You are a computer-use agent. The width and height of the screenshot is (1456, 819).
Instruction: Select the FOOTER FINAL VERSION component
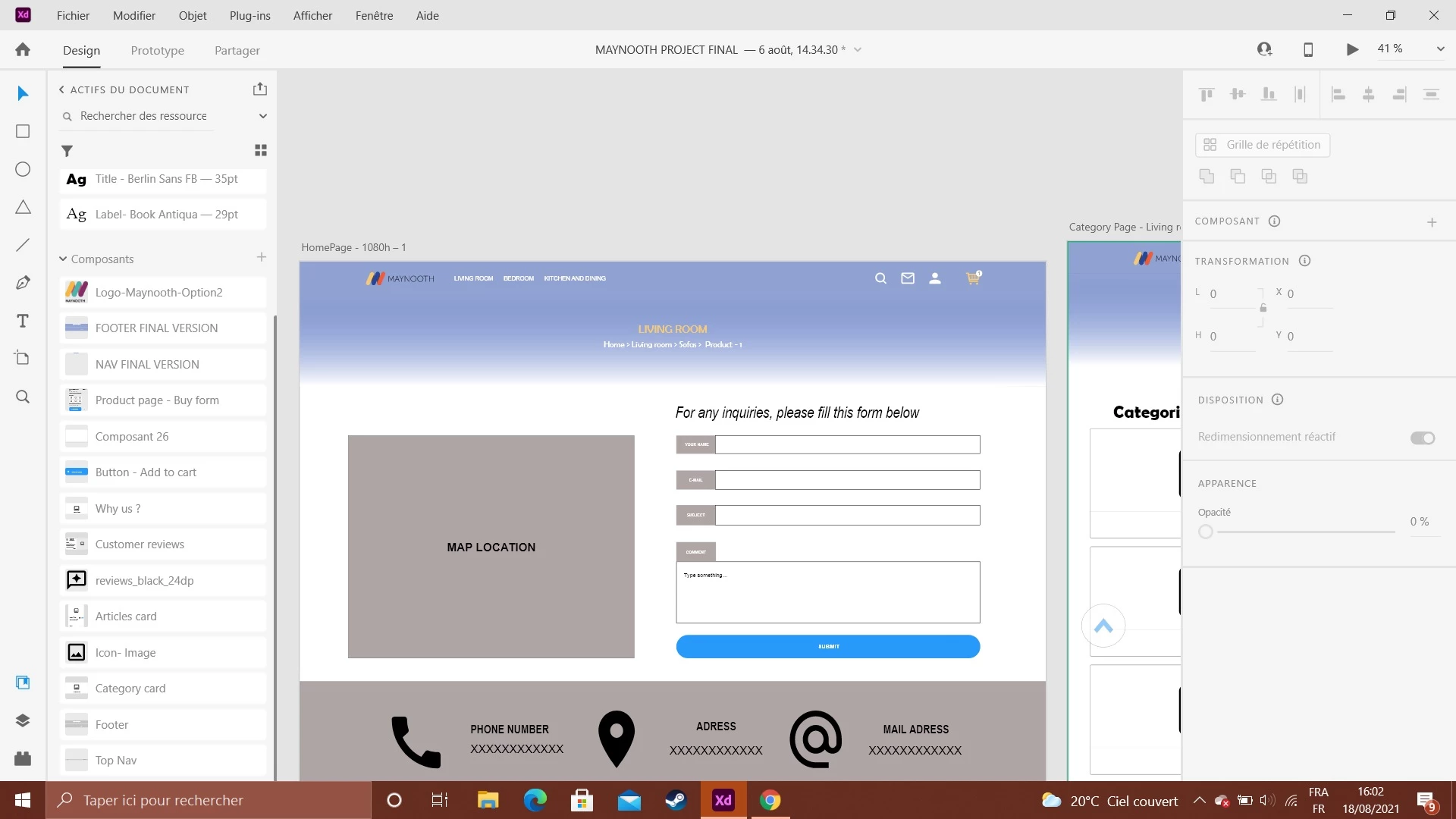click(x=156, y=328)
